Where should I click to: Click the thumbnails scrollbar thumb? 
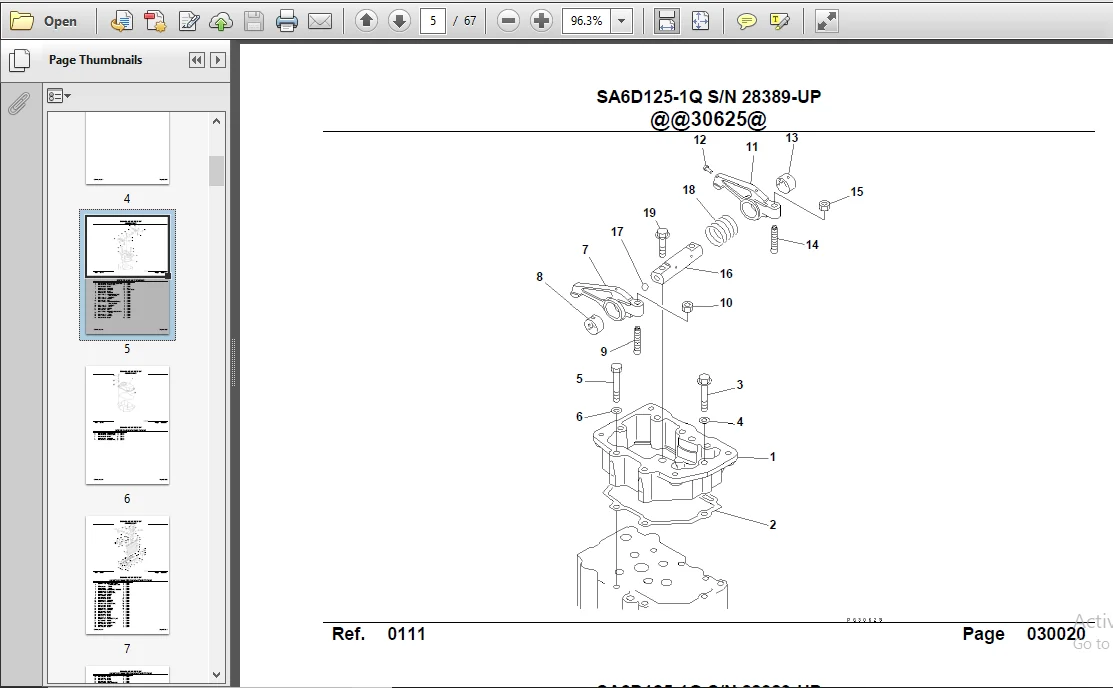[x=216, y=170]
